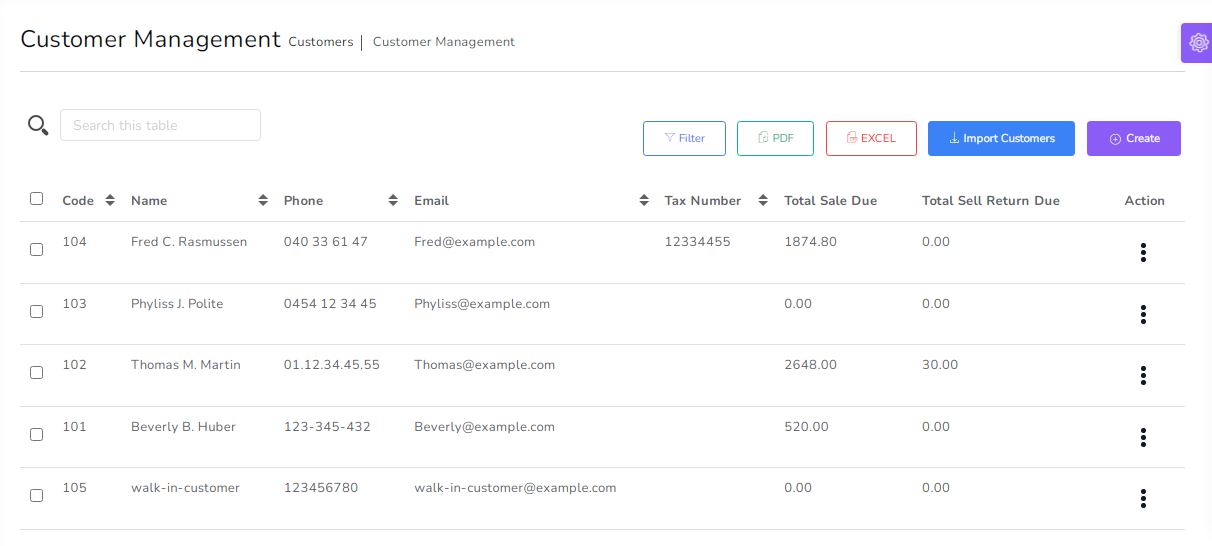The width and height of the screenshot is (1212, 546).
Task: Open three-dot menu for Beverly B. Huber
Action: [x=1143, y=438]
